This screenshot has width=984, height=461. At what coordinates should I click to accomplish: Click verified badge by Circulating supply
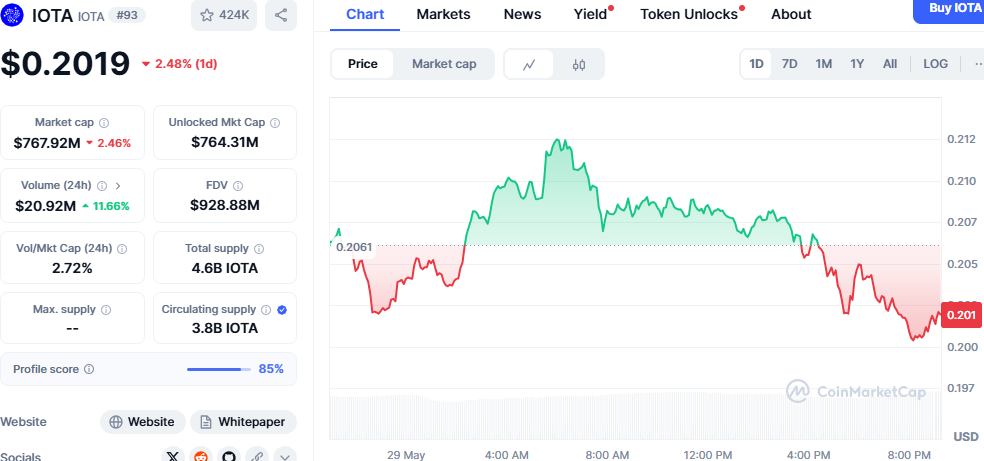point(282,309)
